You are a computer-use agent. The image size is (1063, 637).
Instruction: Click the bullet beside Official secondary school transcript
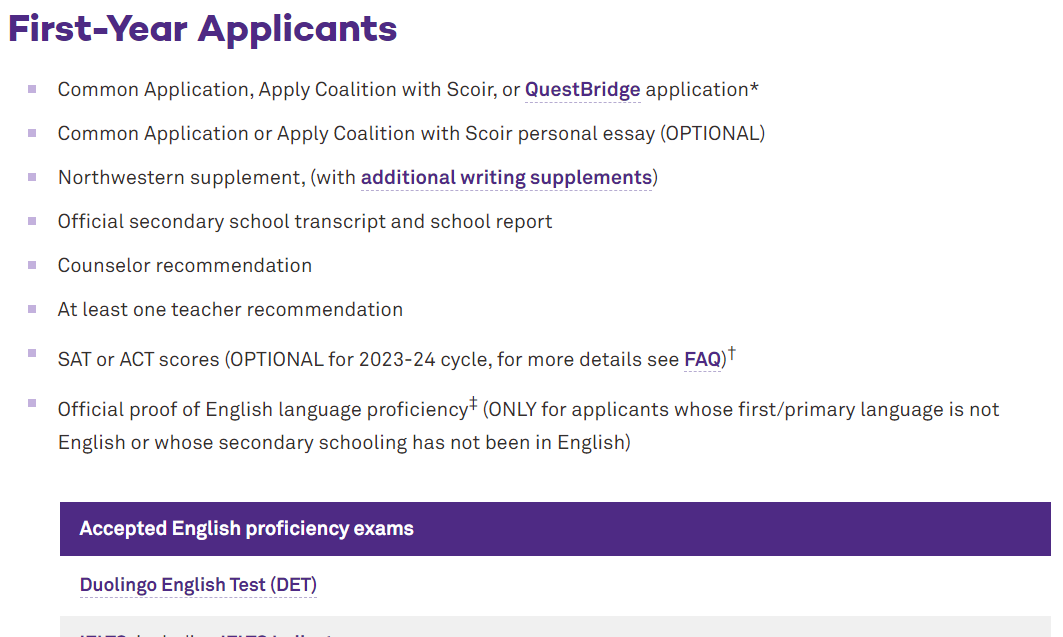(x=32, y=221)
